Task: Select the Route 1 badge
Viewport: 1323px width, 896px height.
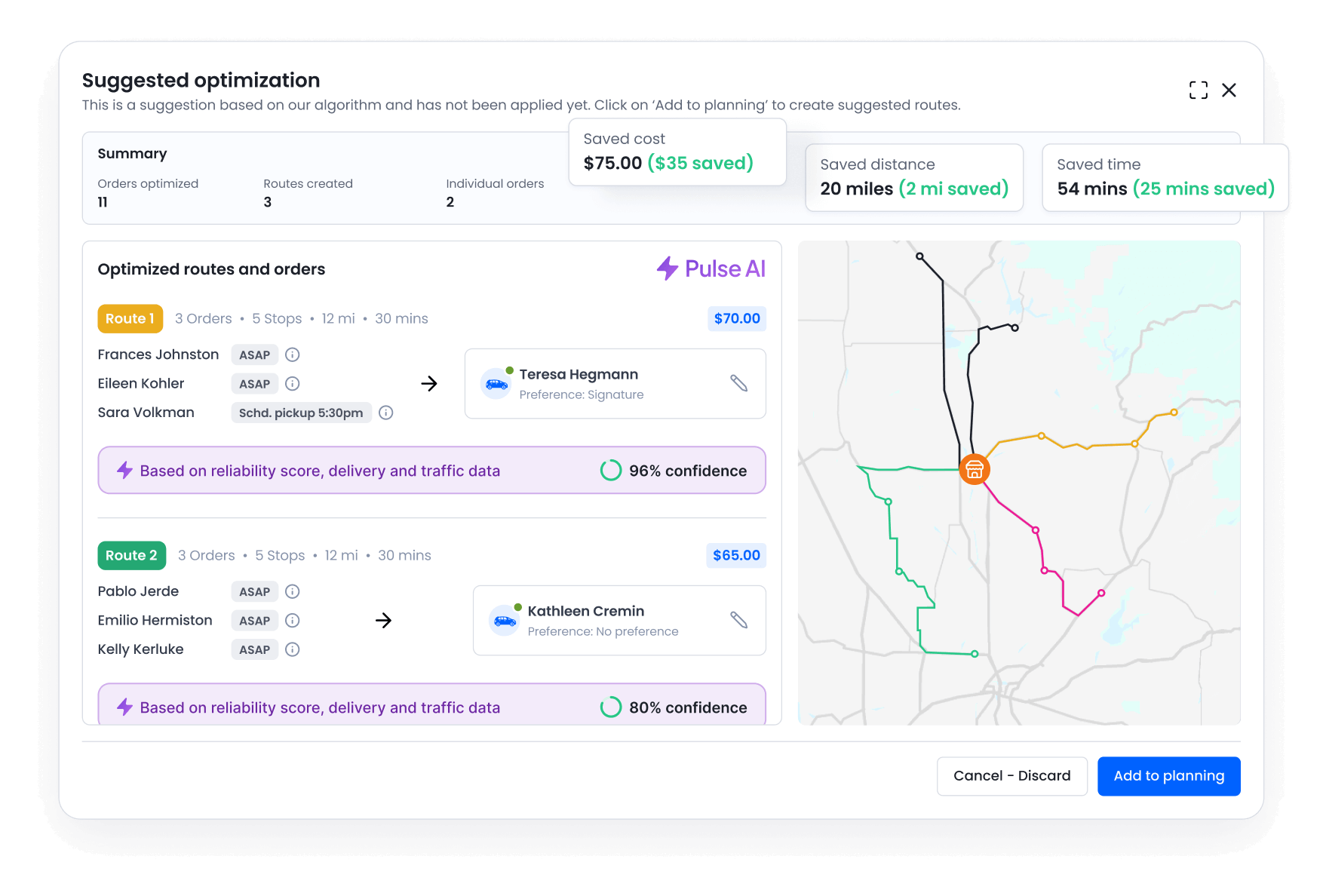Action: click(x=130, y=318)
